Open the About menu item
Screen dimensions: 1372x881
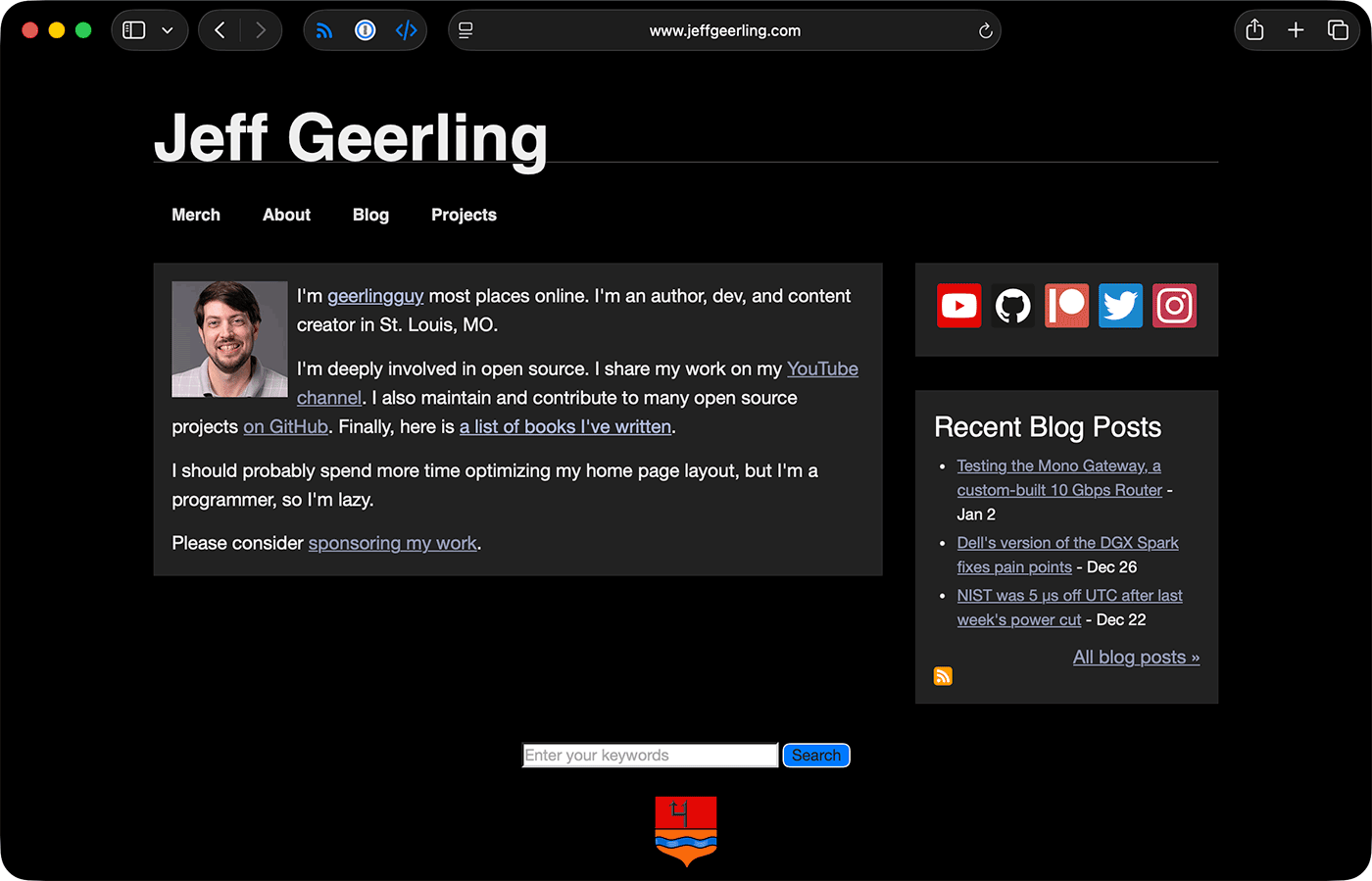pos(286,215)
